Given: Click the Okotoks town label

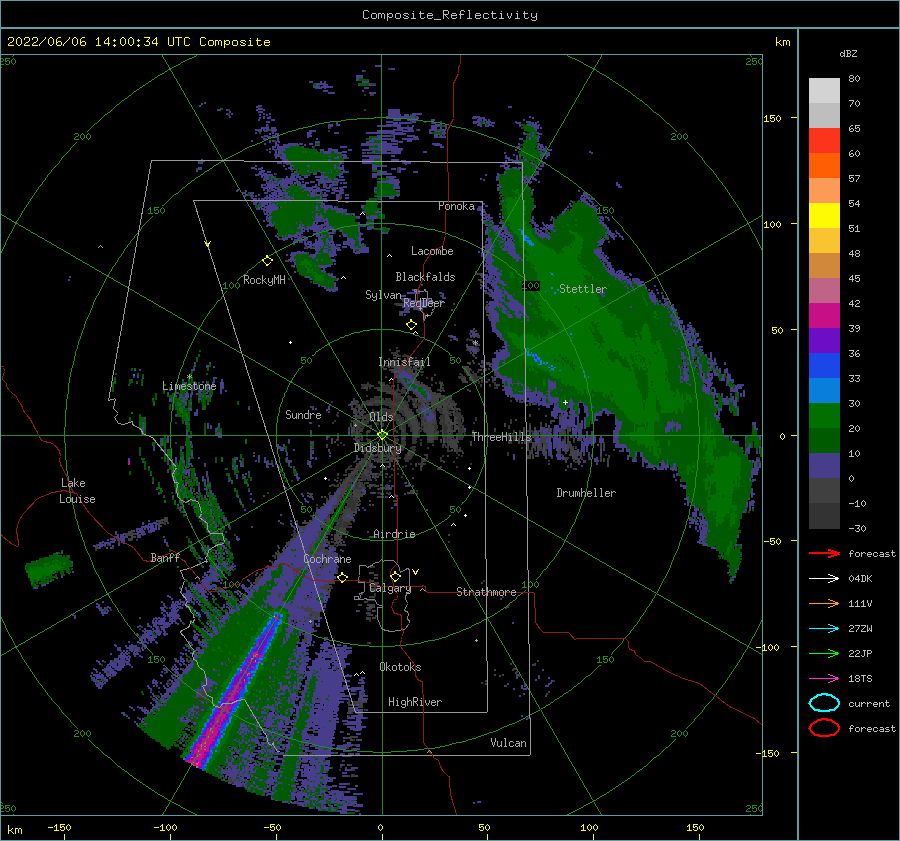Looking at the screenshot, I should (400, 667).
